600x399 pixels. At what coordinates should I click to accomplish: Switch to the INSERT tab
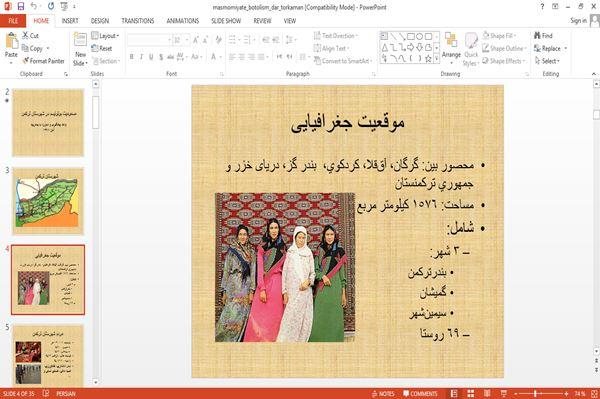[x=70, y=21]
